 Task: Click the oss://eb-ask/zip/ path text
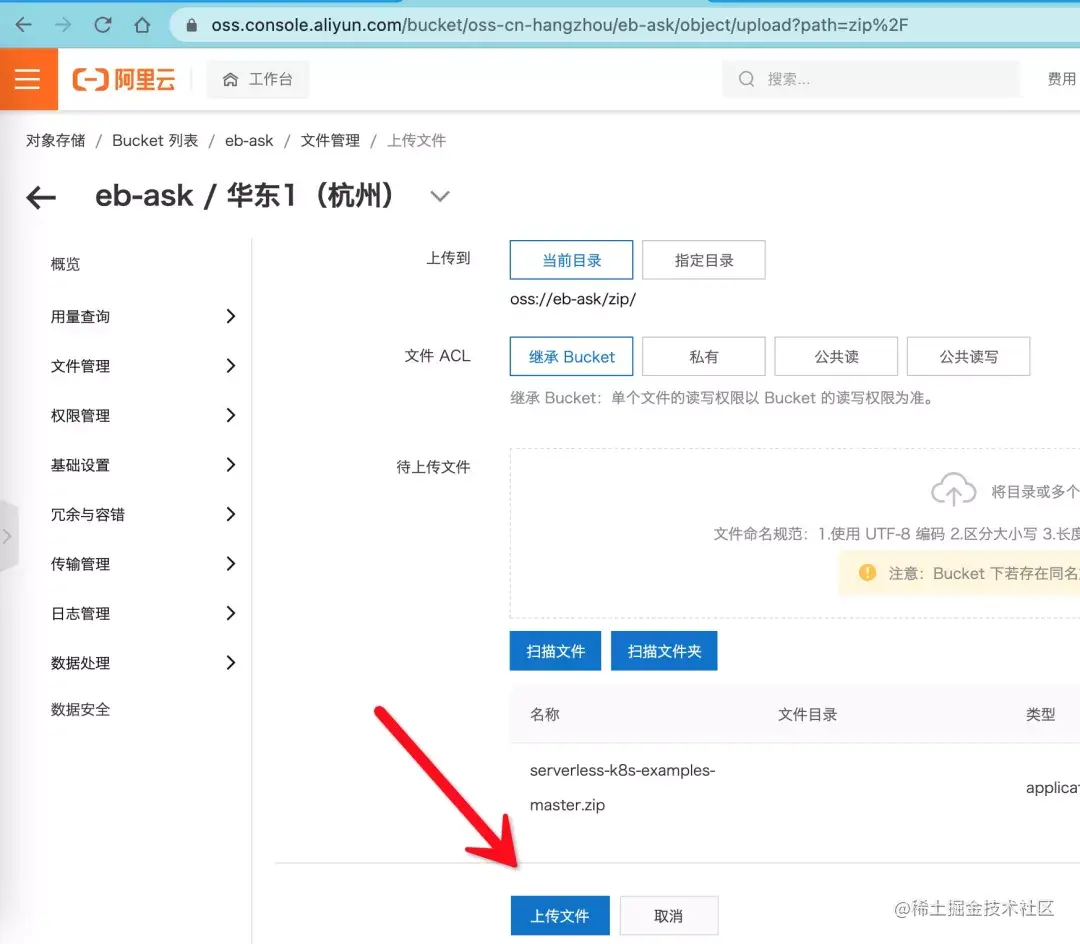[573, 300]
